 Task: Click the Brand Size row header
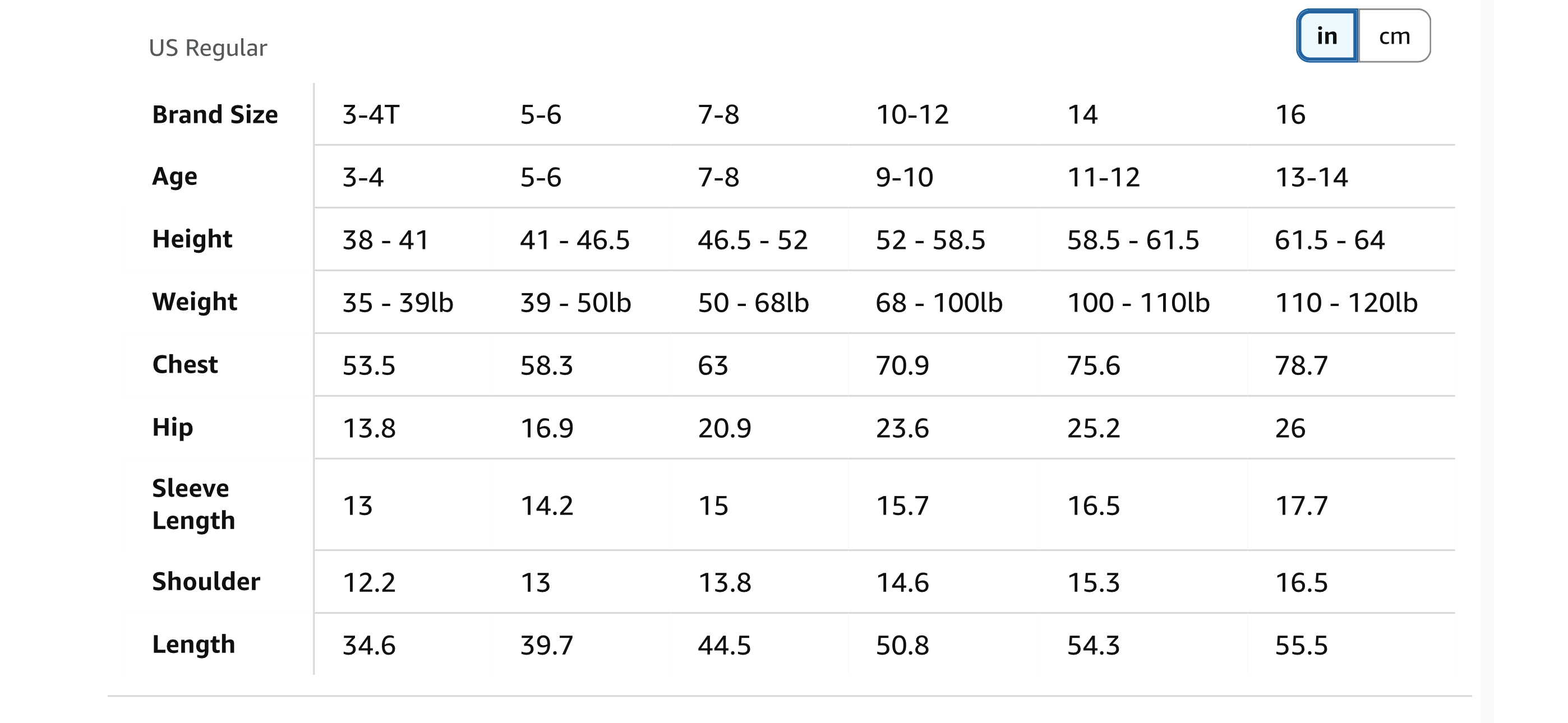(215, 114)
